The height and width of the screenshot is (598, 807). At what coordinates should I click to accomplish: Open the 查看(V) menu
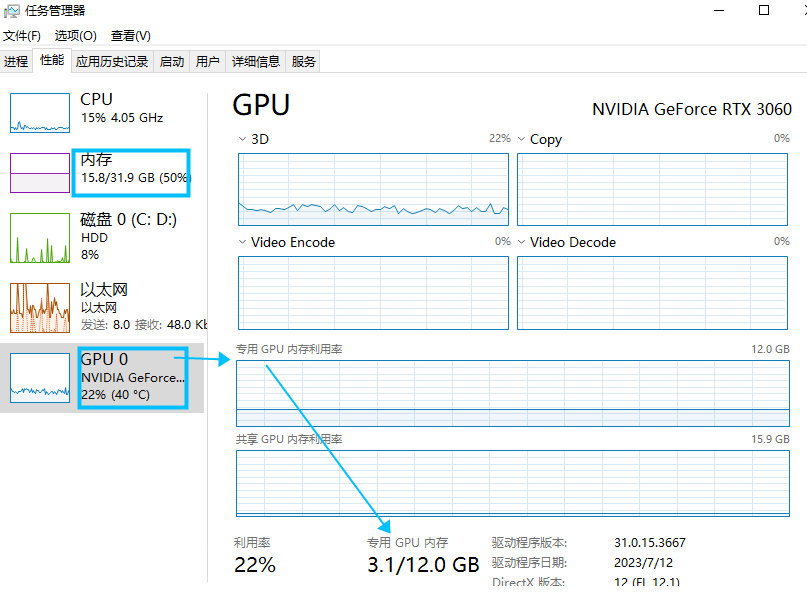[x=130, y=35]
